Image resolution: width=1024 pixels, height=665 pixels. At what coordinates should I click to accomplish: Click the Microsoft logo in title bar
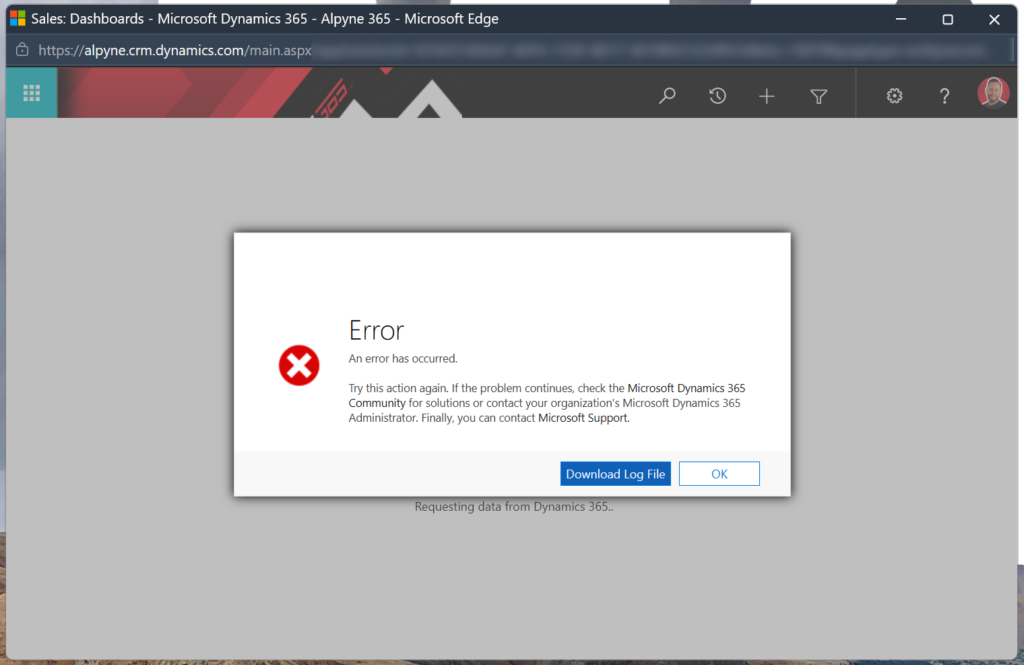coord(17,19)
